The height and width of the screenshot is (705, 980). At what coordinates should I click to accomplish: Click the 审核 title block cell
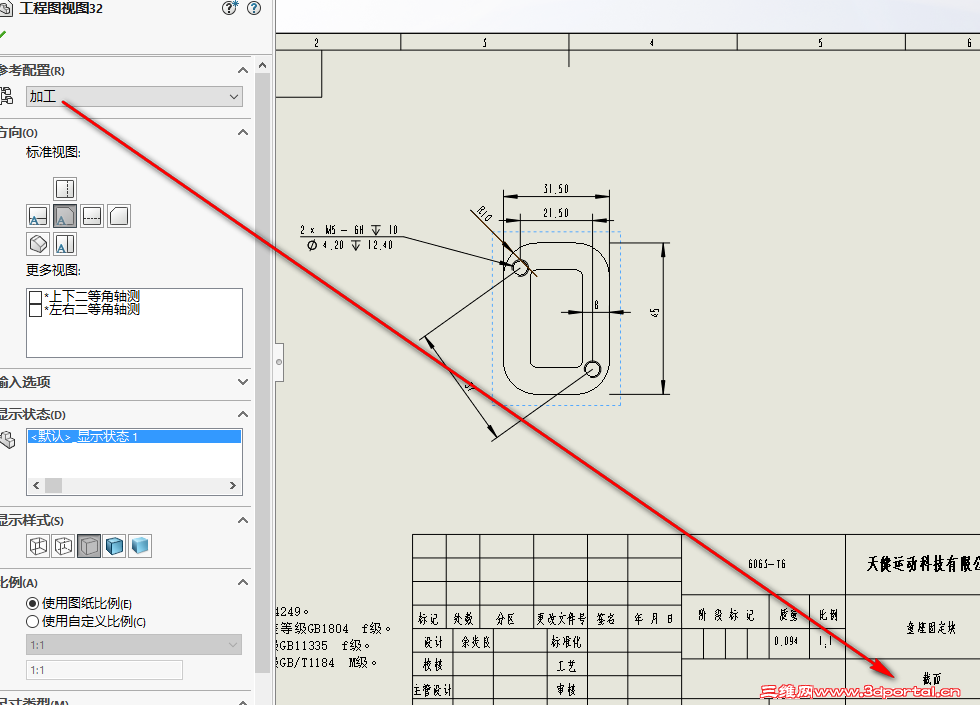coord(566,689)
